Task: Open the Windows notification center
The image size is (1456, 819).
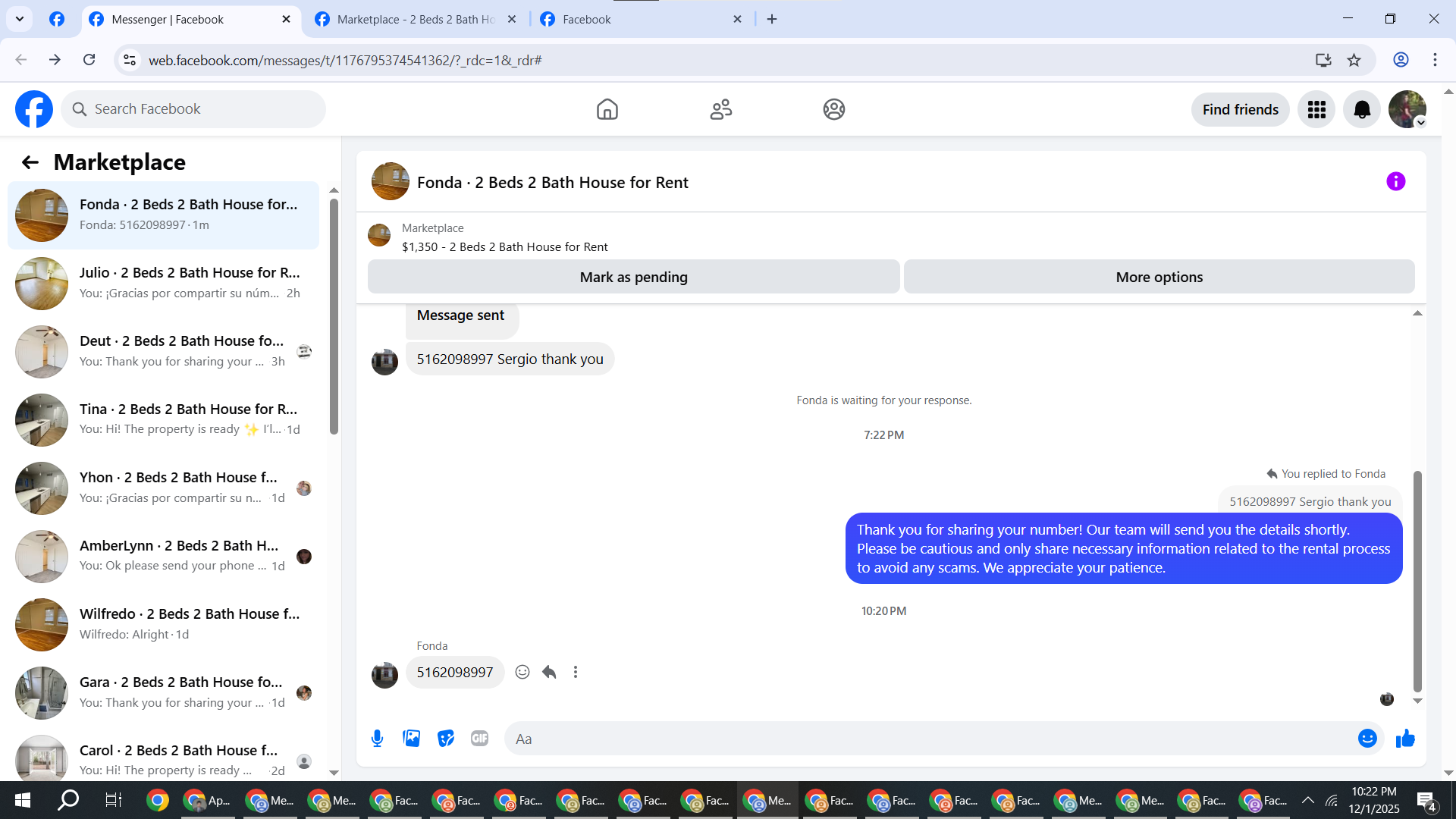Action: click(x=1426, y=800)
